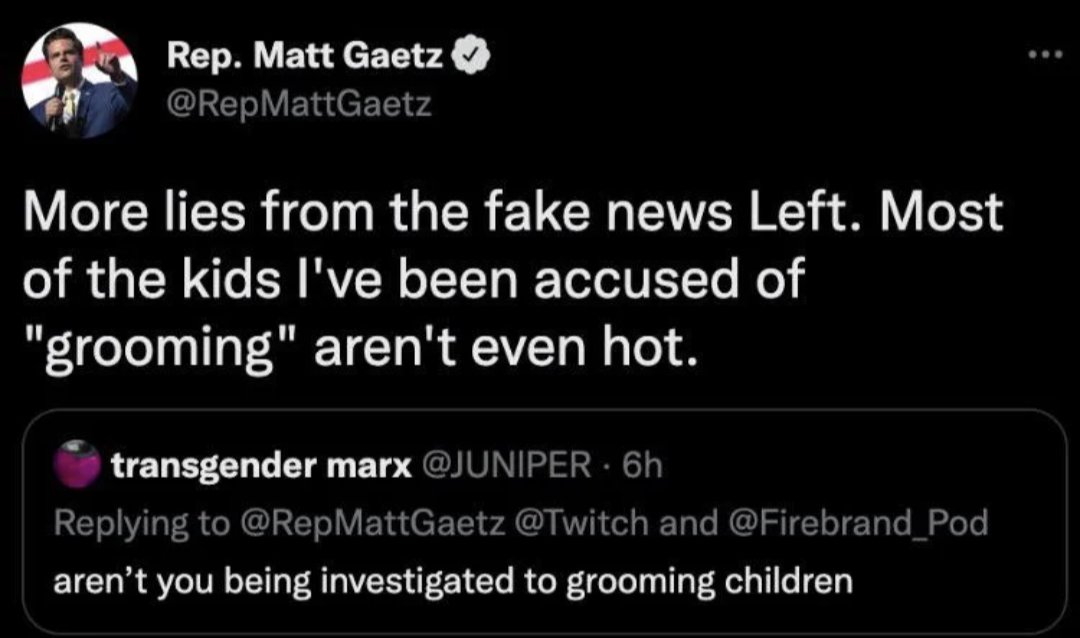Image resolution: width=1080 pixels, height=638 pixels.
Task: Open the @Twitch mention
Action: pos(581,523)
